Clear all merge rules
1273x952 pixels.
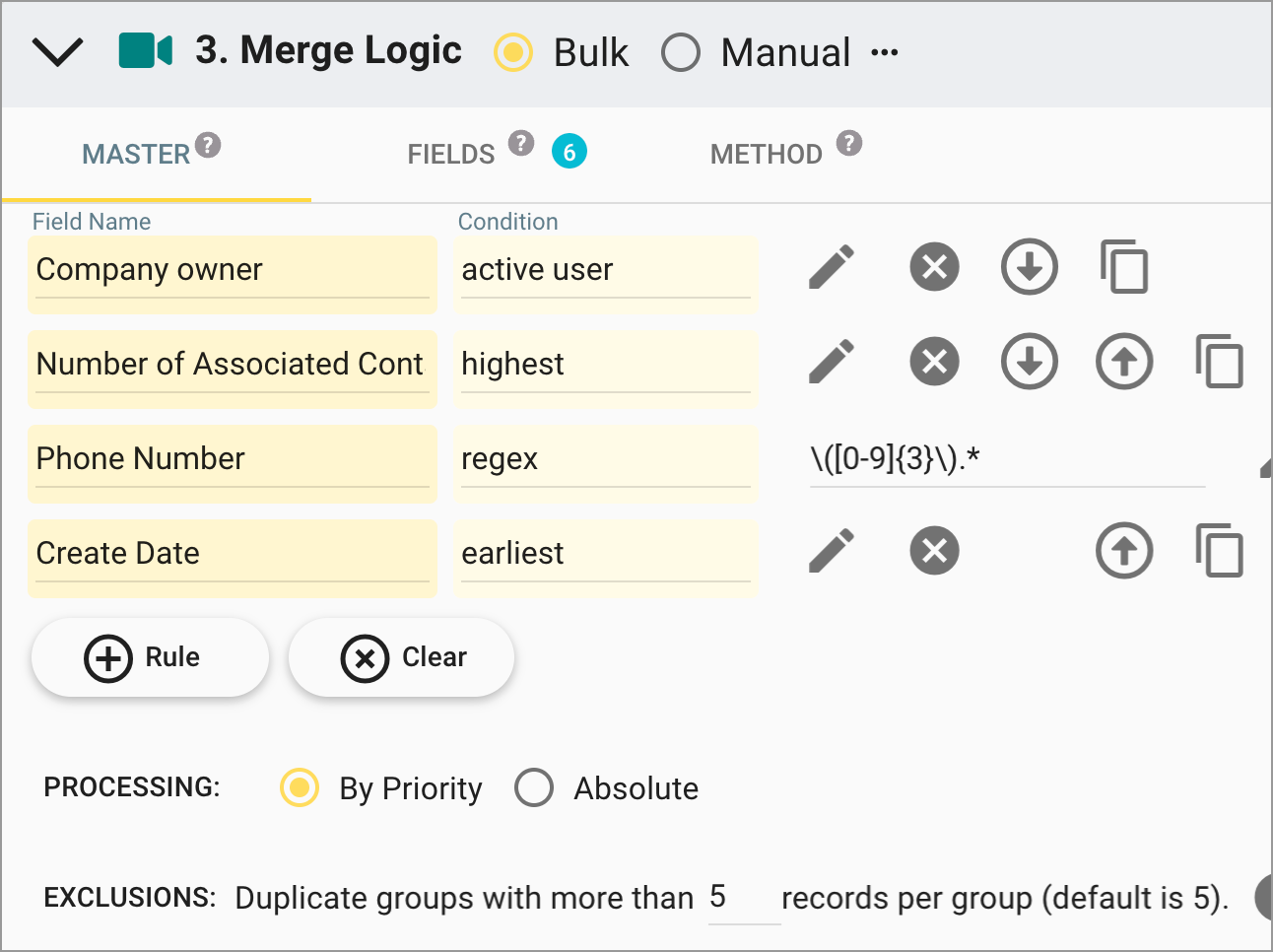[401, 657]
